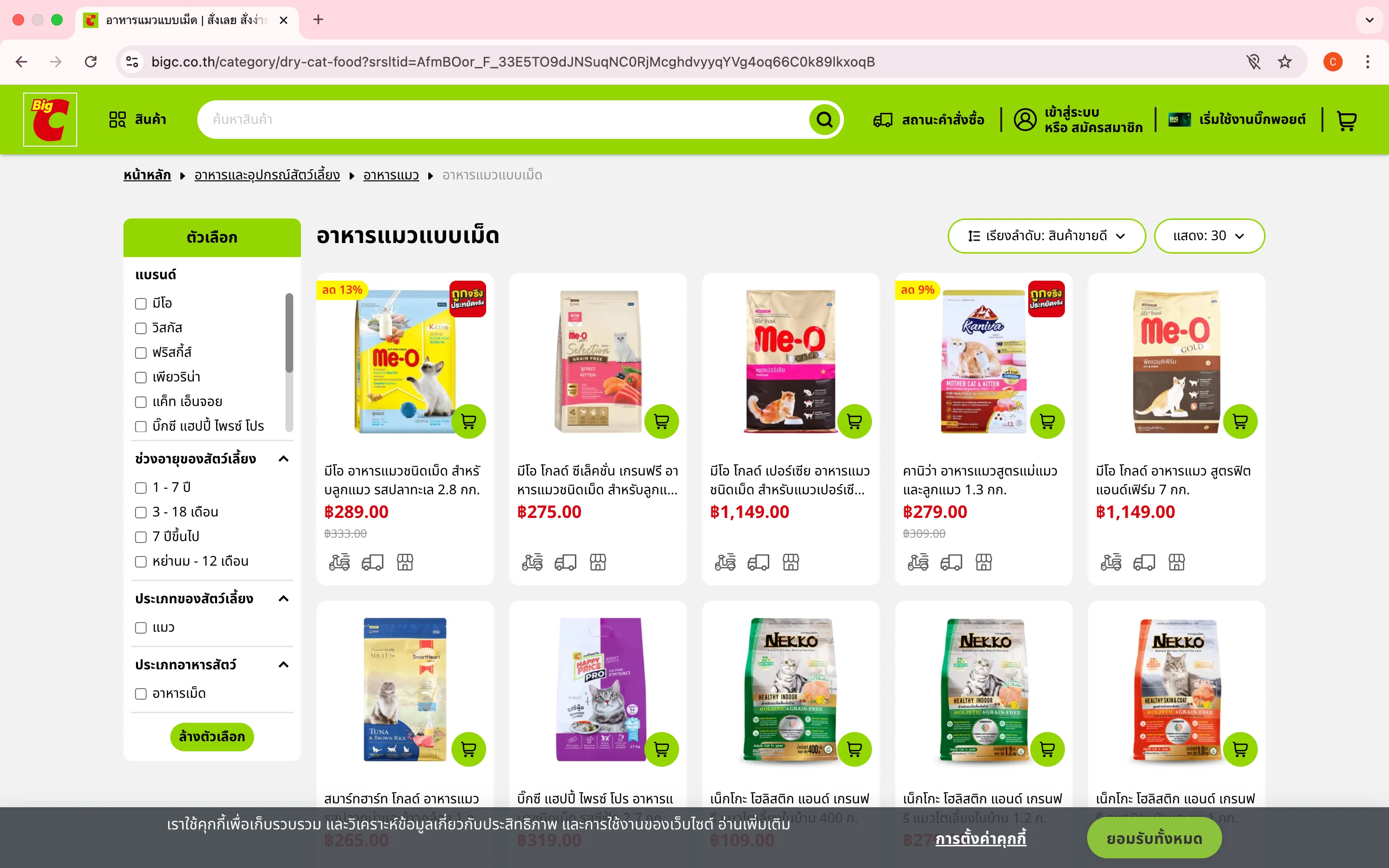Open the แสดง: 30 items dropdown
This screenshot has height=868, width=1389.
tap(1209, 236)
